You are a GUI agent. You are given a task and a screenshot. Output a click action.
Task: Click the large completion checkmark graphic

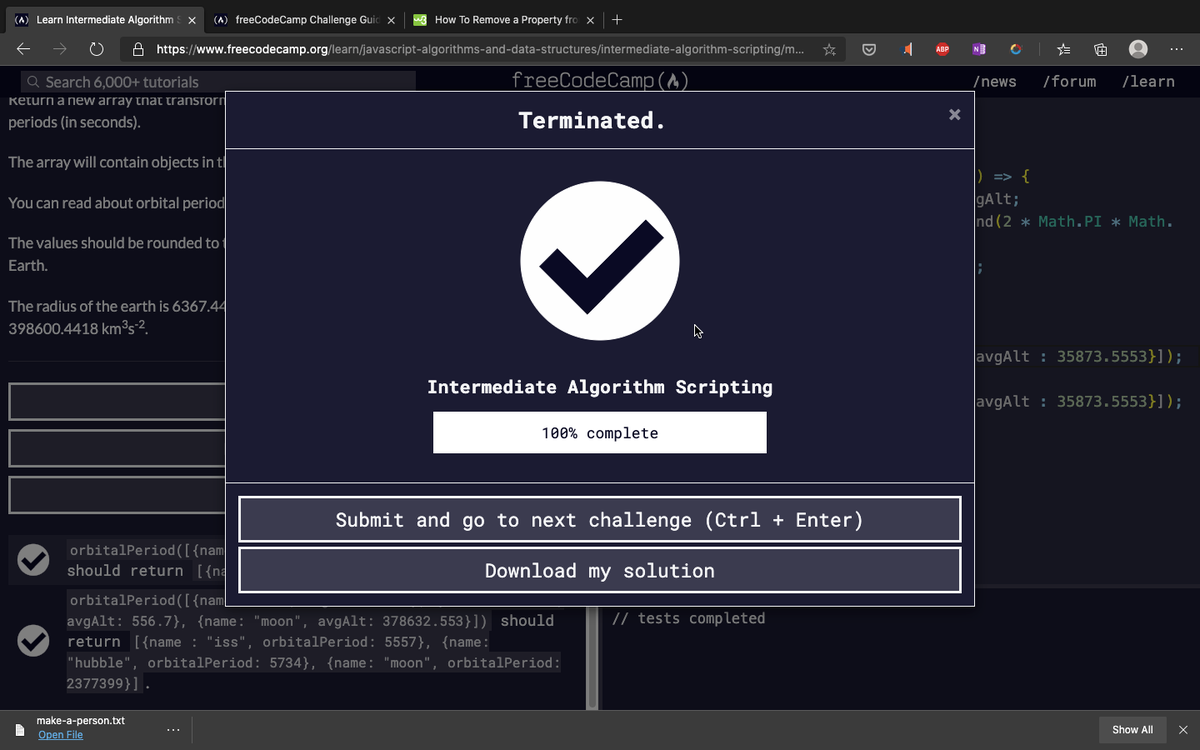[600, 261]
